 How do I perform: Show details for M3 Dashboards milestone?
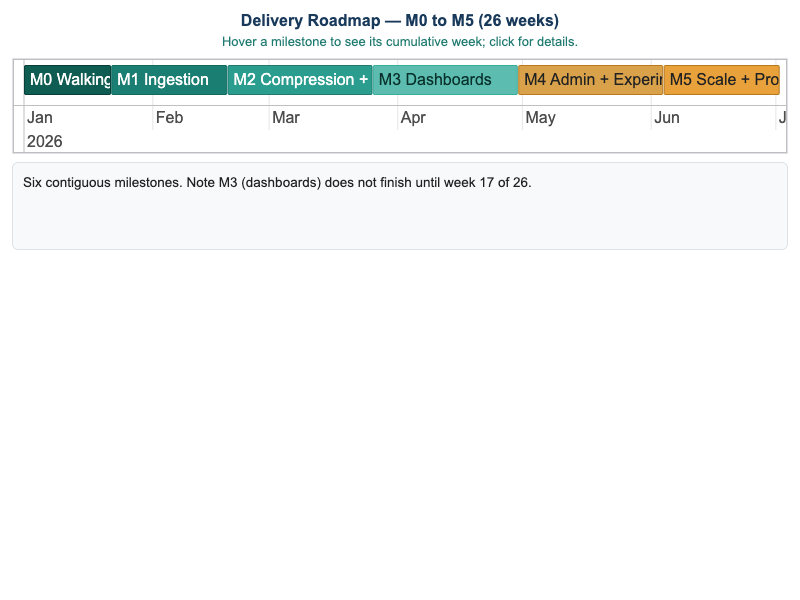point(445,80)
